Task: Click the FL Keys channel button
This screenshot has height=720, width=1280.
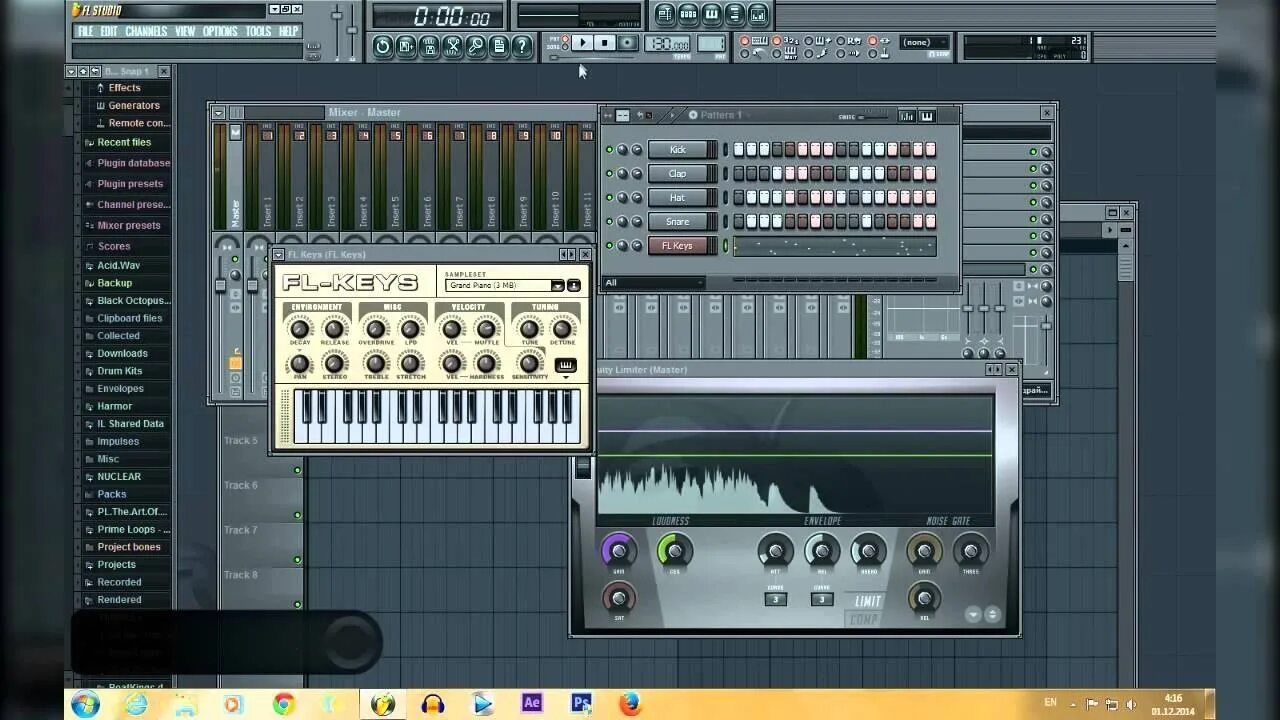Action: (x=678, y=246)
